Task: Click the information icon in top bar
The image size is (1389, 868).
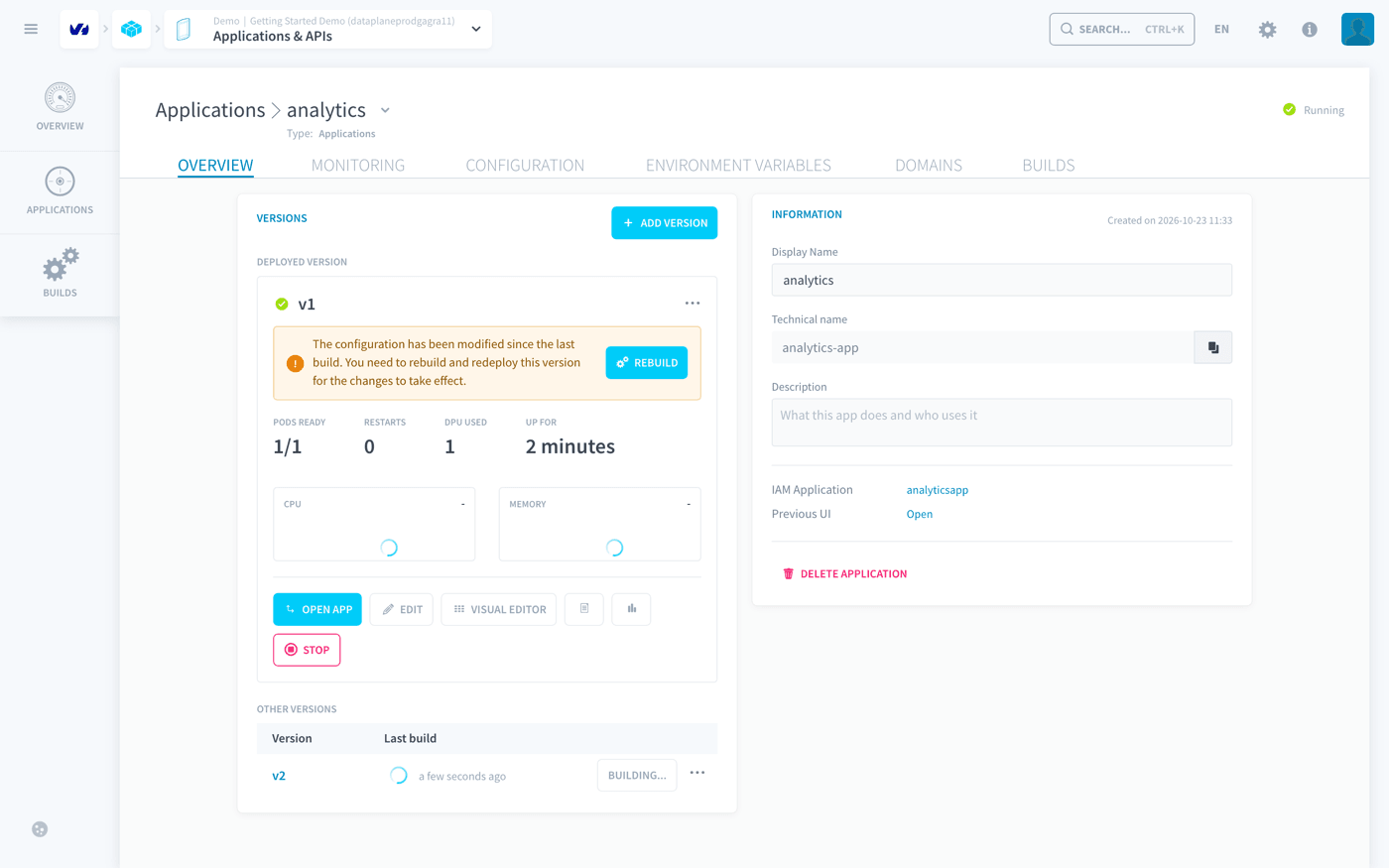Action: click(x=1310, y=30)
